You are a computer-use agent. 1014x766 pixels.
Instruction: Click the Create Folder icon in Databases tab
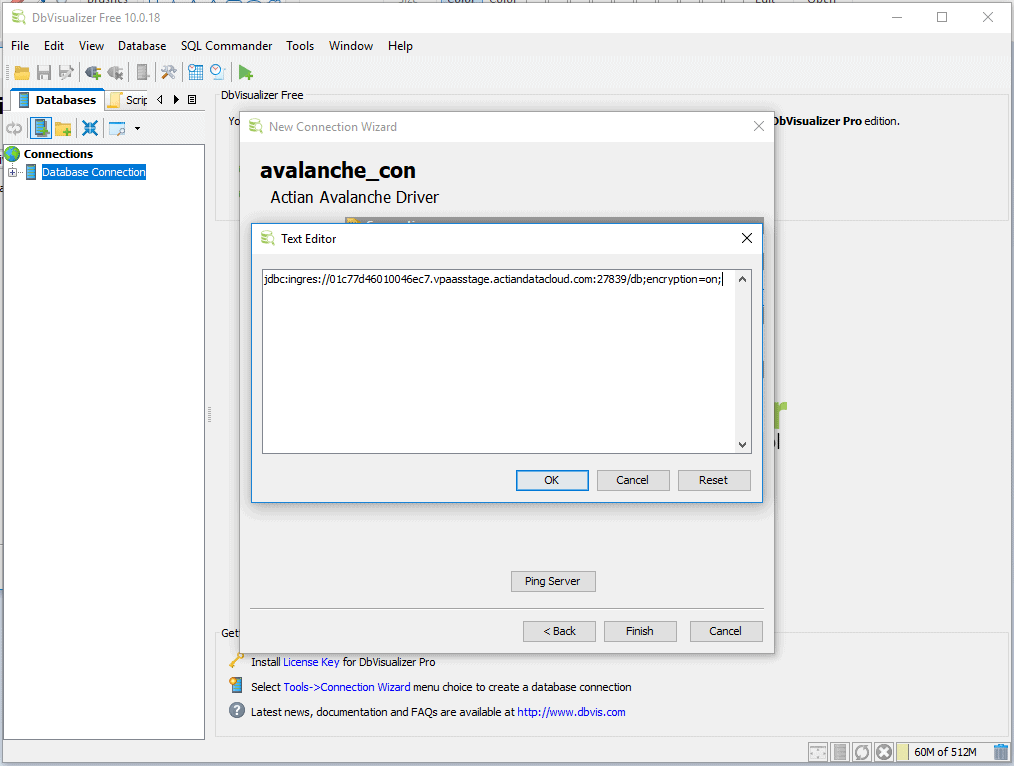tap(63, 128)
